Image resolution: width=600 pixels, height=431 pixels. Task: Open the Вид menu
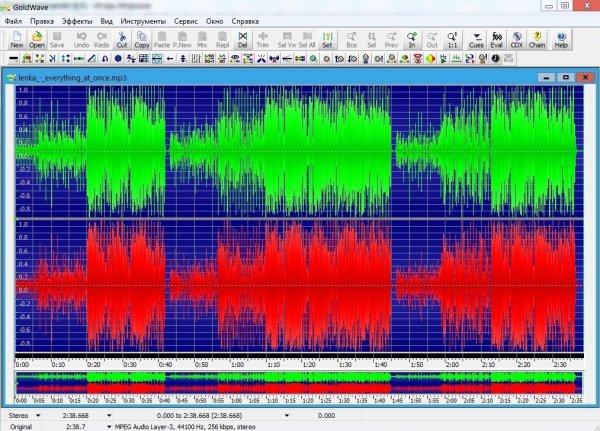106,21
